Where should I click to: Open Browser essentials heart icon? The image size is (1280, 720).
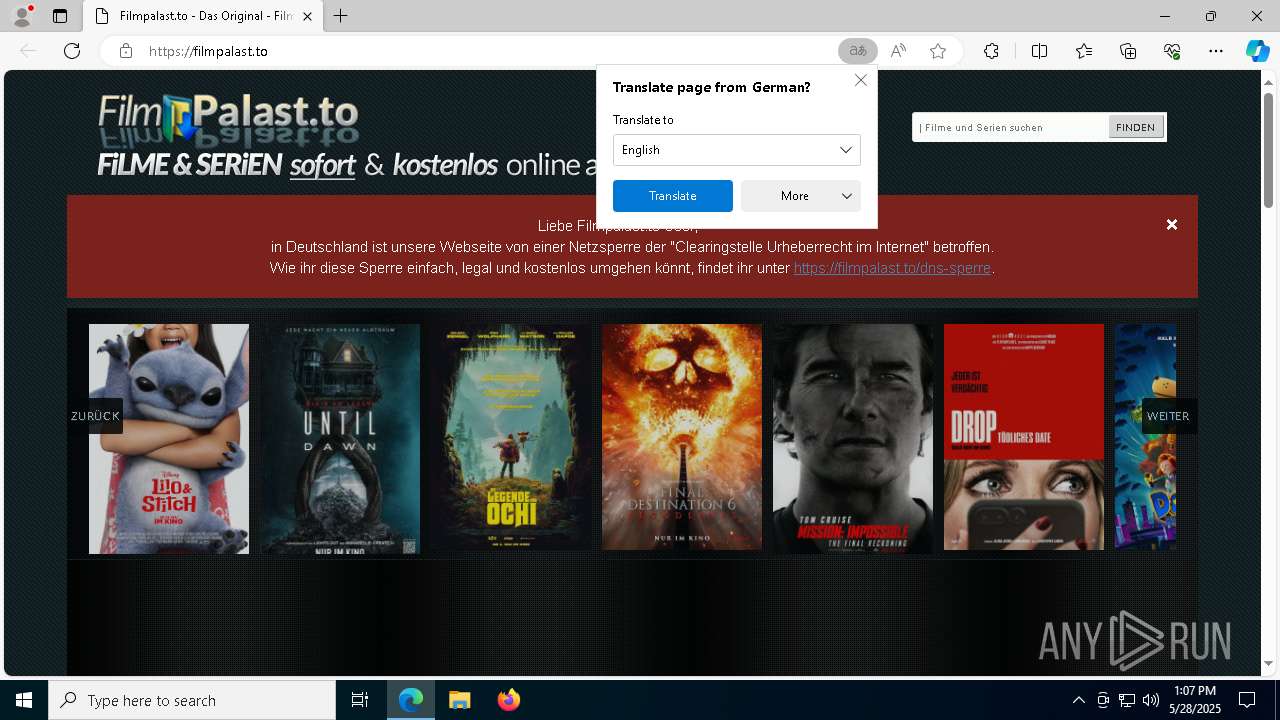coord(1172,51)
